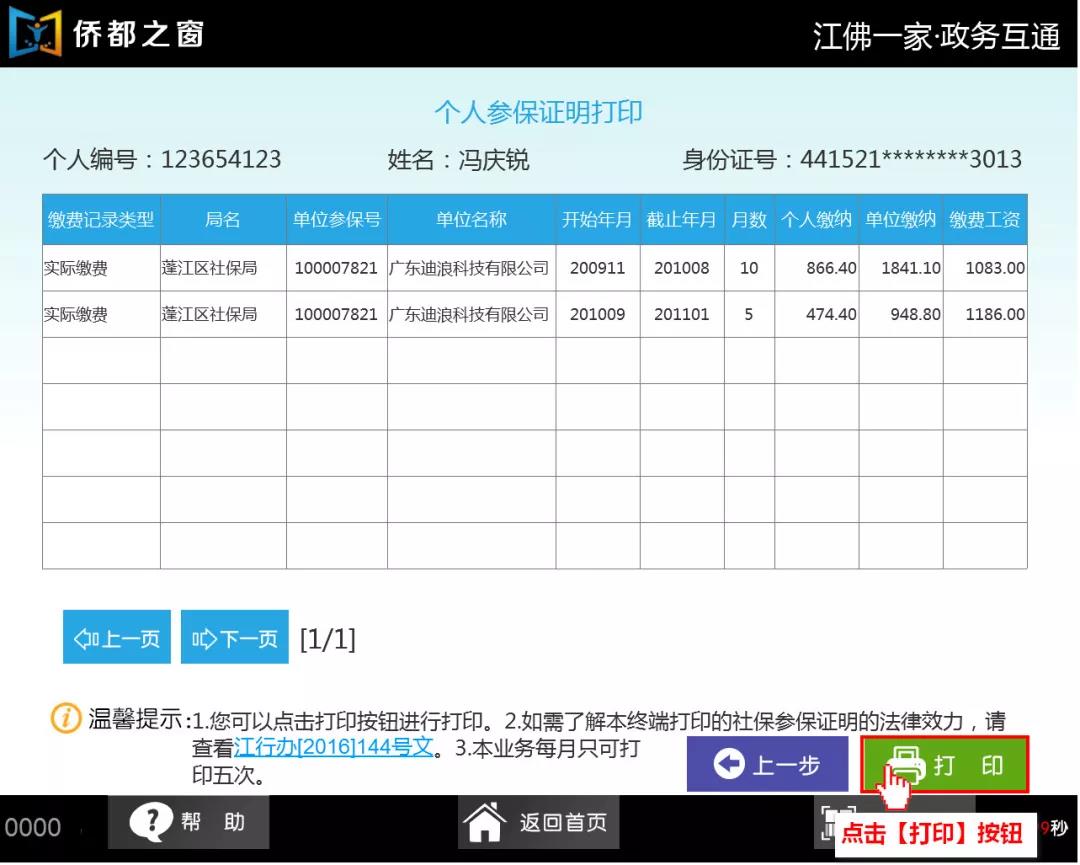Click the green 打印 print button
Screen dimensions: 1080x865
[x=944, y=764]
